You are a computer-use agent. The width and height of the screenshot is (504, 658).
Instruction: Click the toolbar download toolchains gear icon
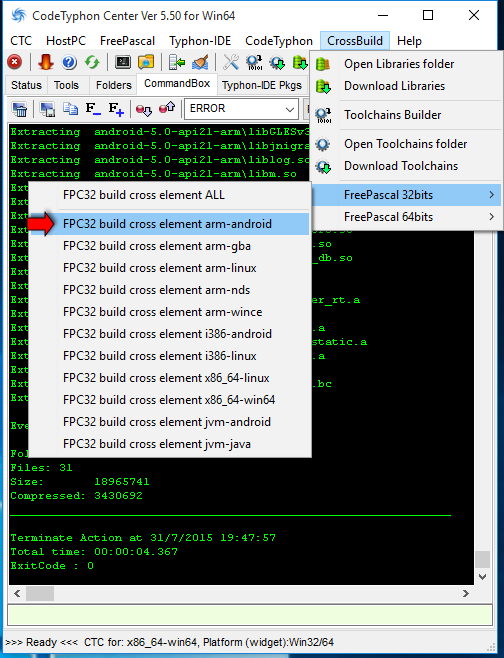[277, 63]
